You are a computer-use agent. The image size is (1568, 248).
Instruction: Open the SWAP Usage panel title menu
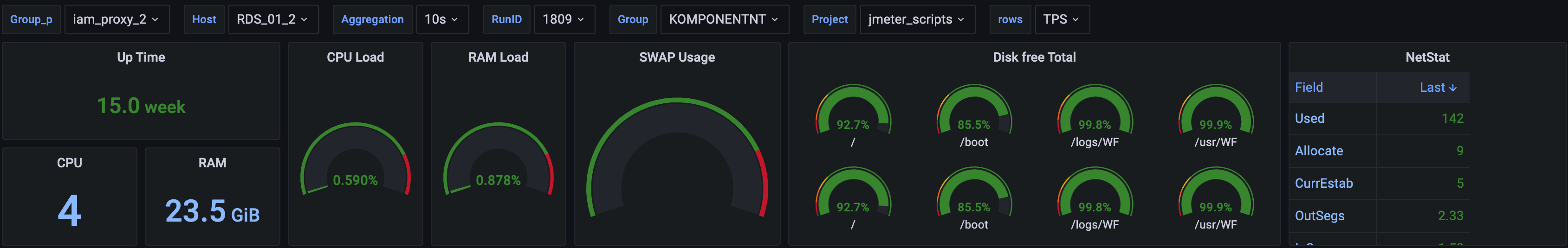click(x=677, y=57)
